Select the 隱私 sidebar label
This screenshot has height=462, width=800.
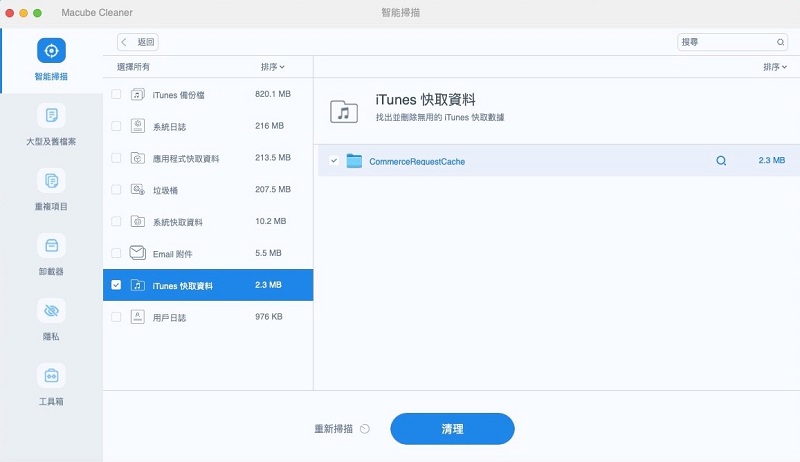(x=51, y=337)
